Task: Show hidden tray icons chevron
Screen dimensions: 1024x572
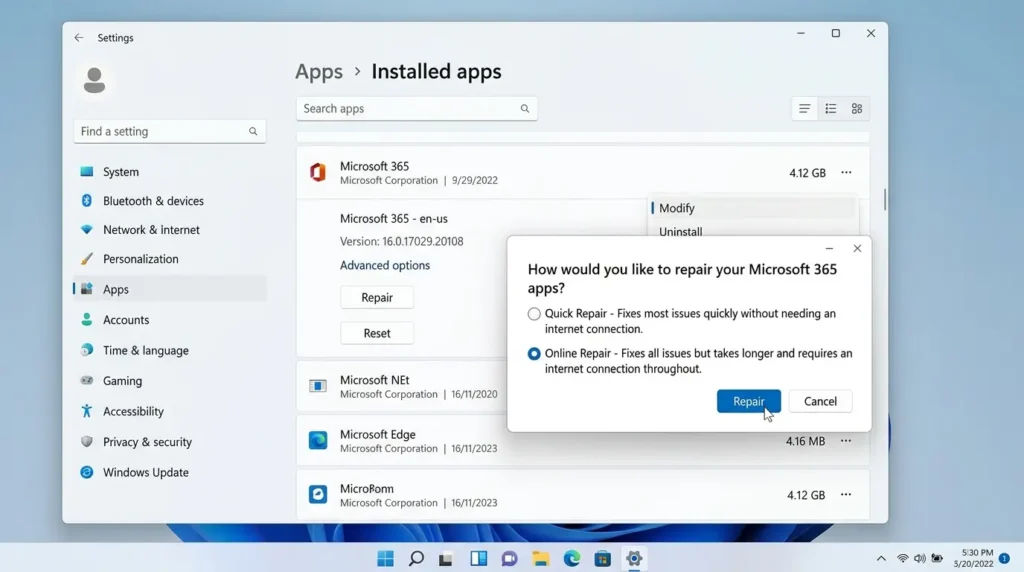Action: pos(881,558)
